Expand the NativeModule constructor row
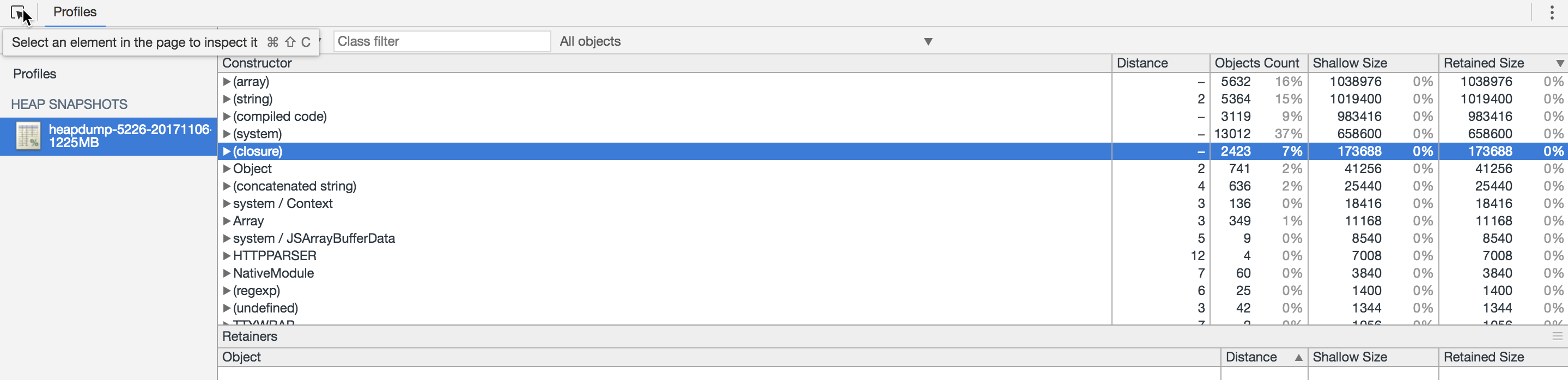The width and height of the screenshot is (1568, 380). [227, 274]
